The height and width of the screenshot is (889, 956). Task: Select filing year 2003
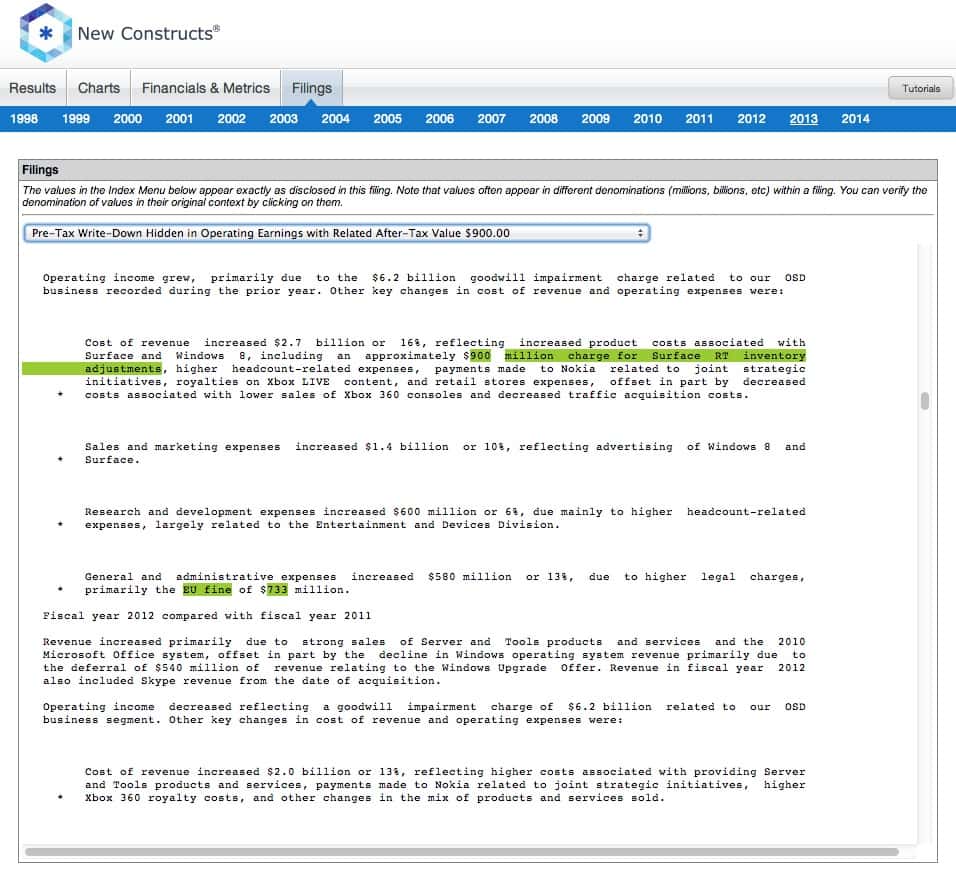coord(284,119)
